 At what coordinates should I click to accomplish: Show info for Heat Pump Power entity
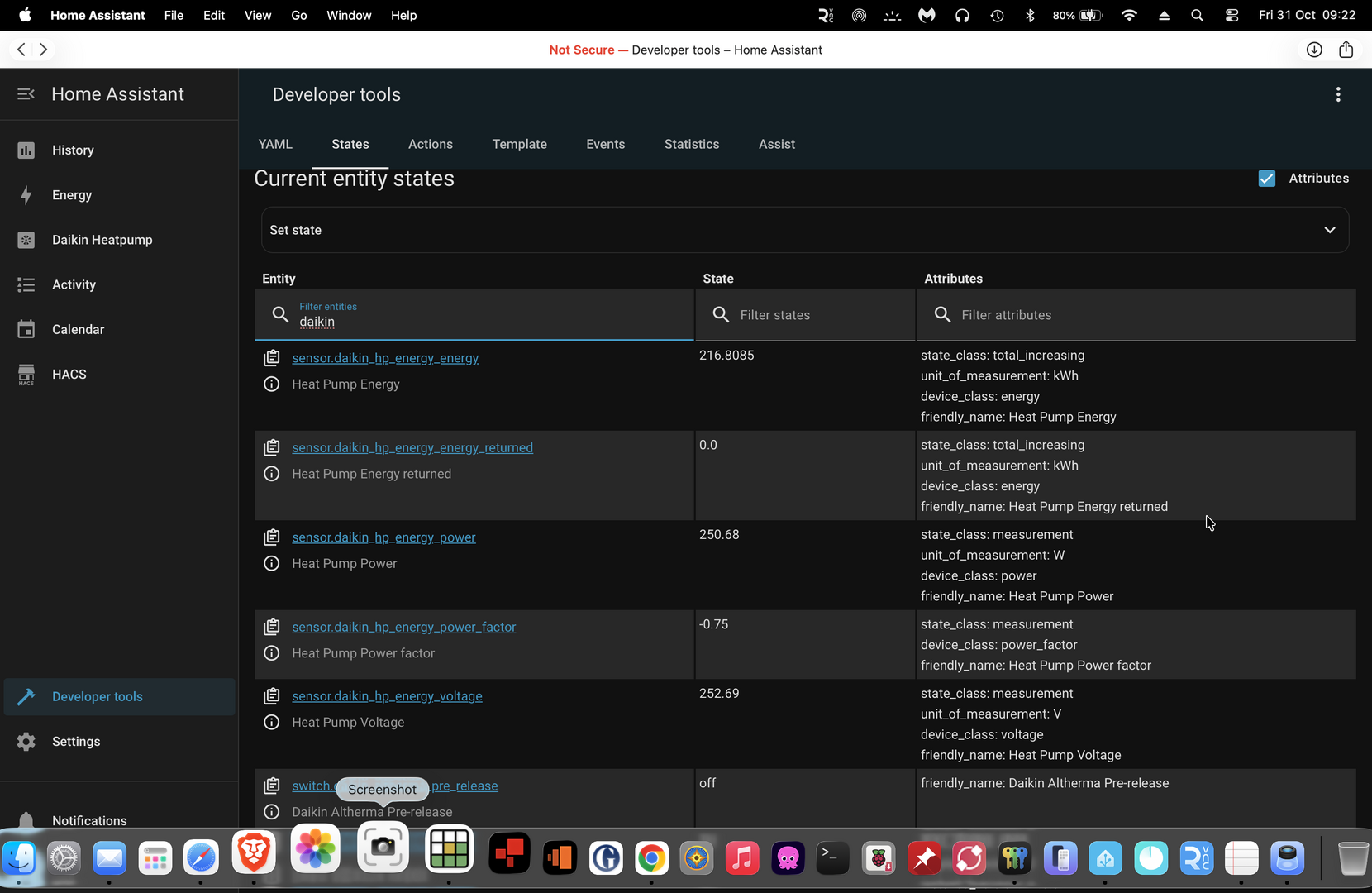coord(271,564)
